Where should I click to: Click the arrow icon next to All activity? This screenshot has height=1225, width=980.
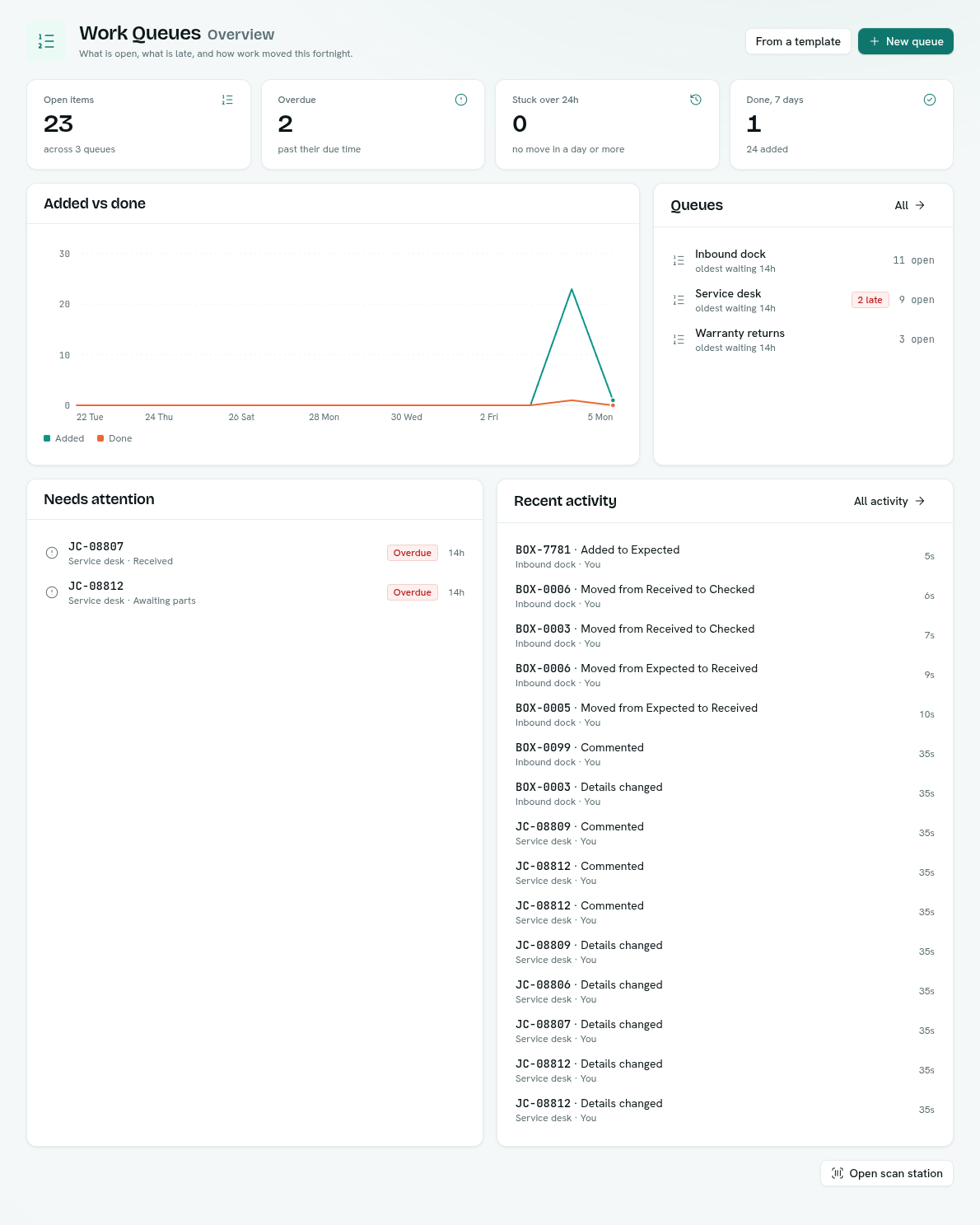pos(921,501)
